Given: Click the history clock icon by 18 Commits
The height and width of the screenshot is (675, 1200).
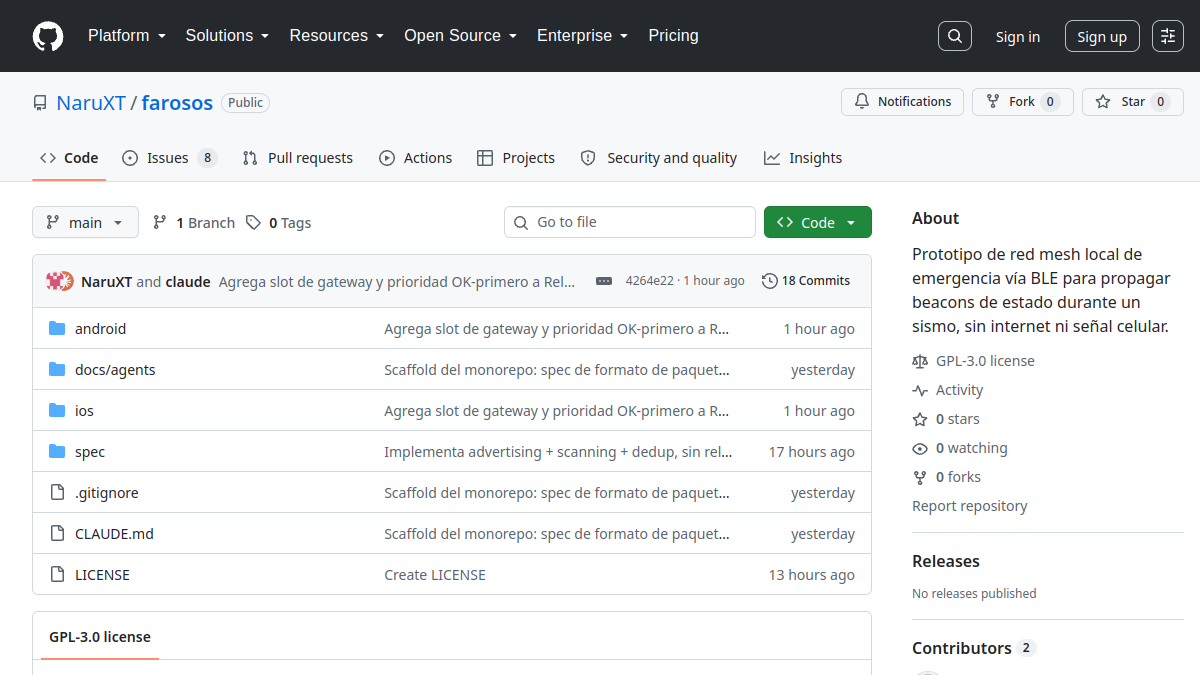Looking at the screenshot, I should pyautogui.click(x=770, y=281).
